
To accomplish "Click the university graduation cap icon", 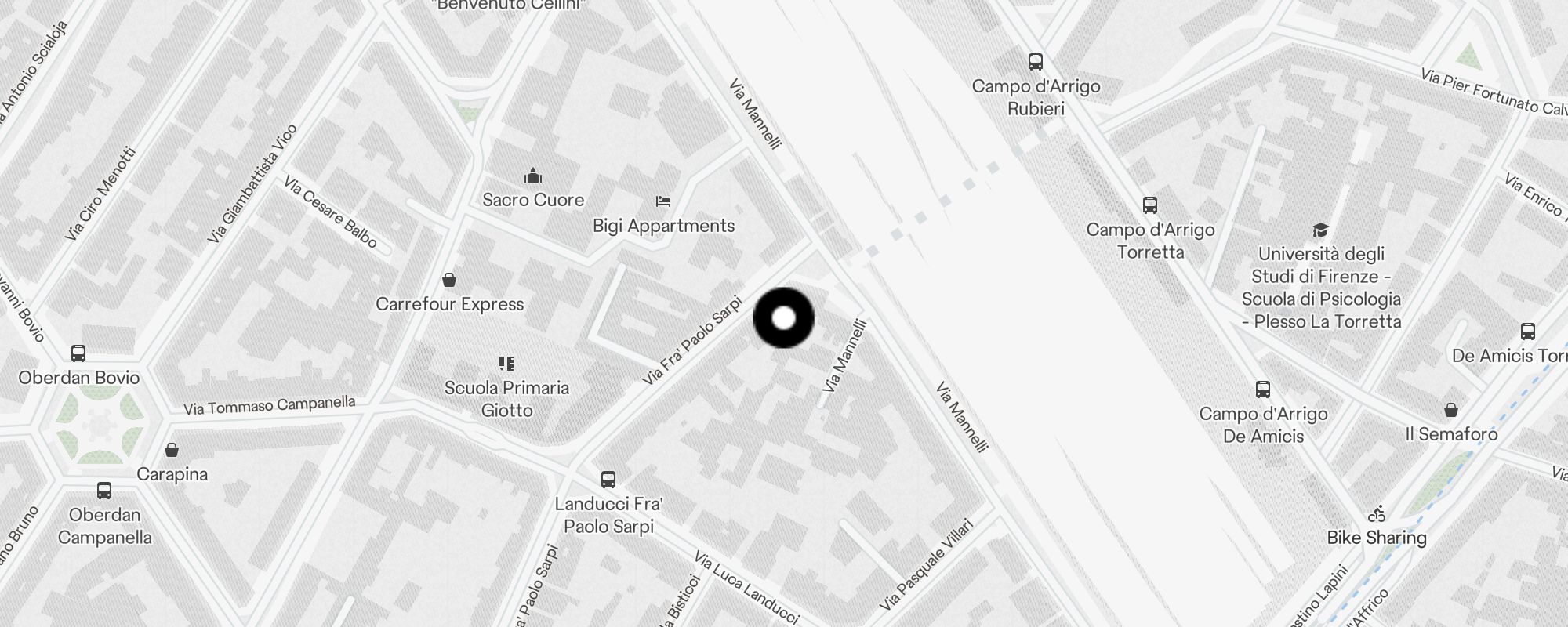I will pyautogui.click(x=1320, y=230).
